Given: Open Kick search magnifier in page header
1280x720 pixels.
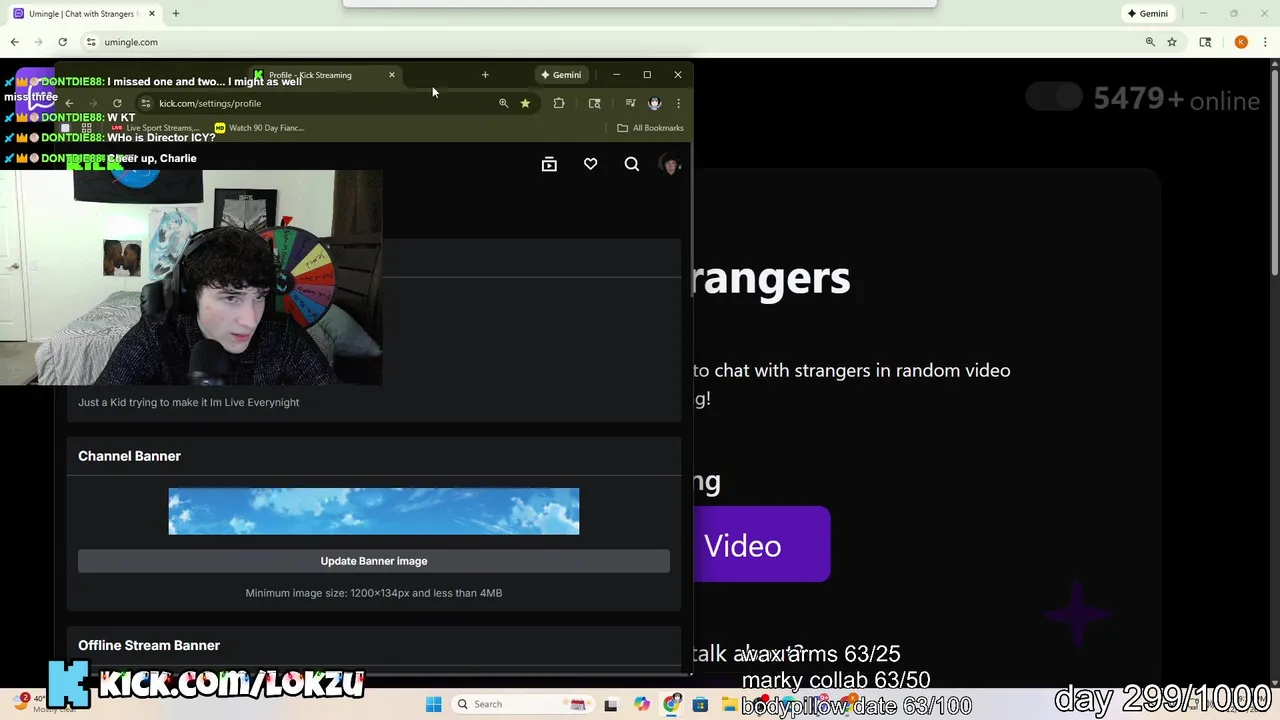Looking at the screenshot, I should [632, 164].
